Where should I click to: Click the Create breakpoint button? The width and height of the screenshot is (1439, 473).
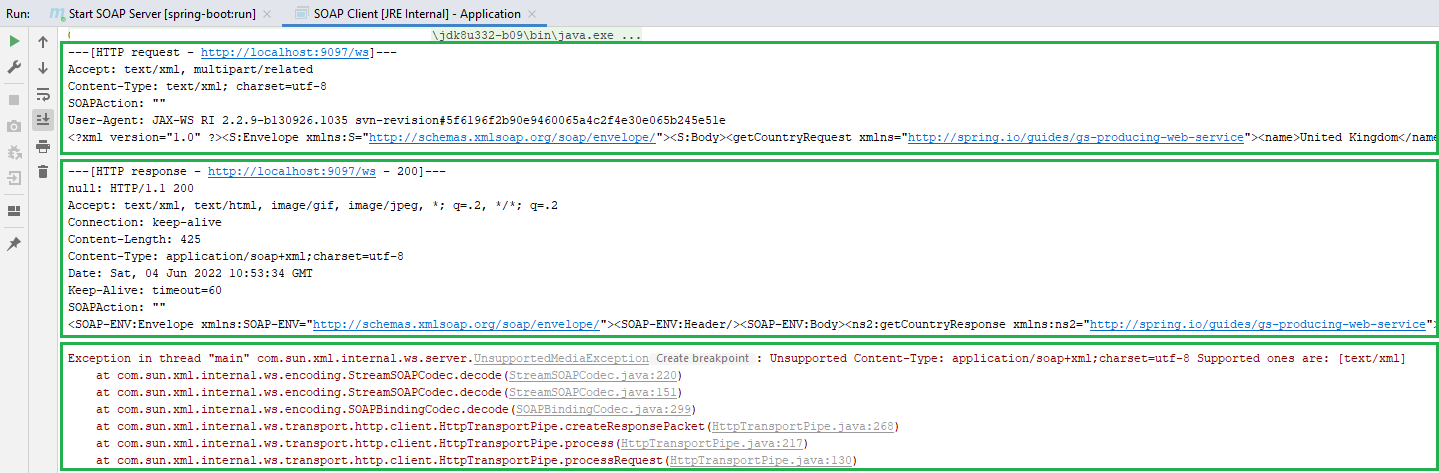[702, 358]
